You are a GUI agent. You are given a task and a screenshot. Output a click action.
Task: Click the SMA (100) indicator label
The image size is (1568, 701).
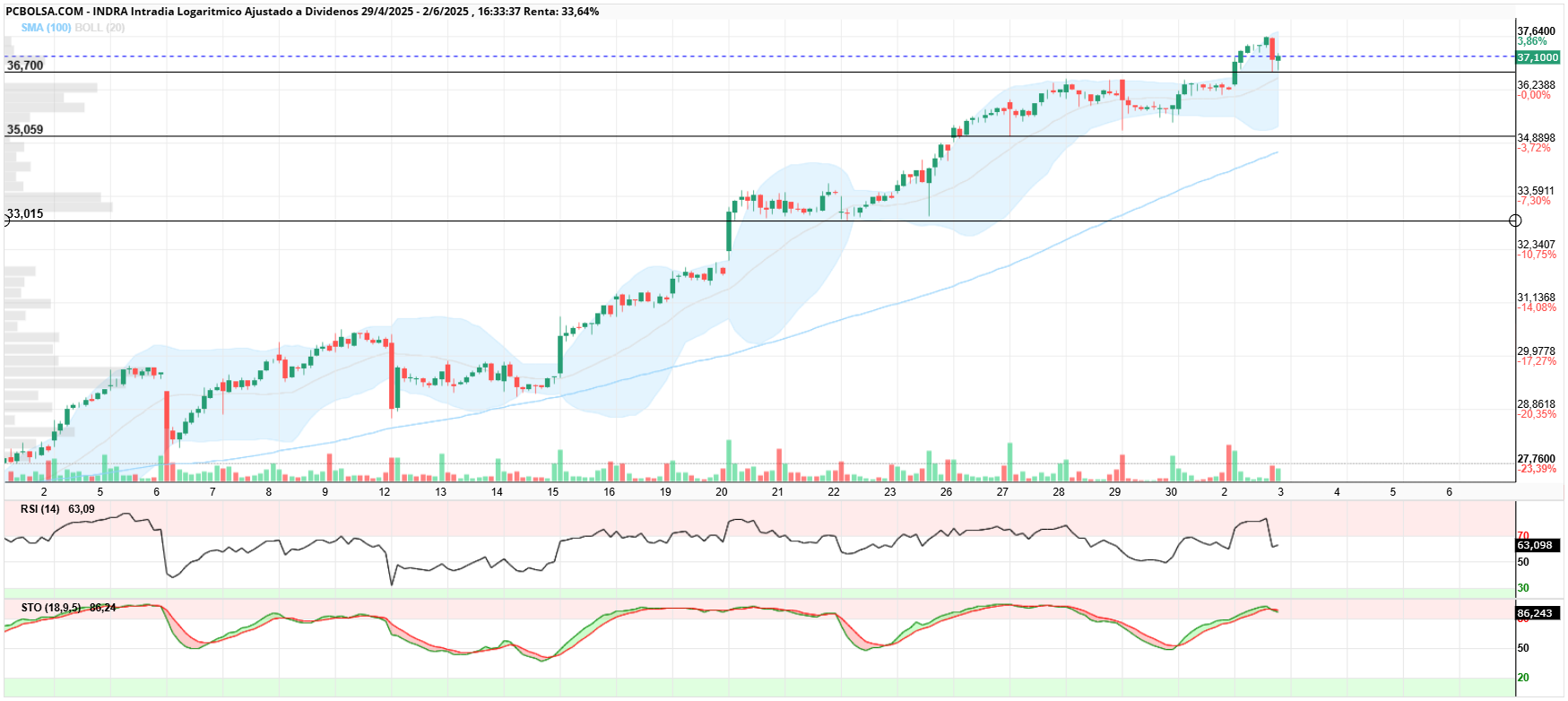click(46, 28)
